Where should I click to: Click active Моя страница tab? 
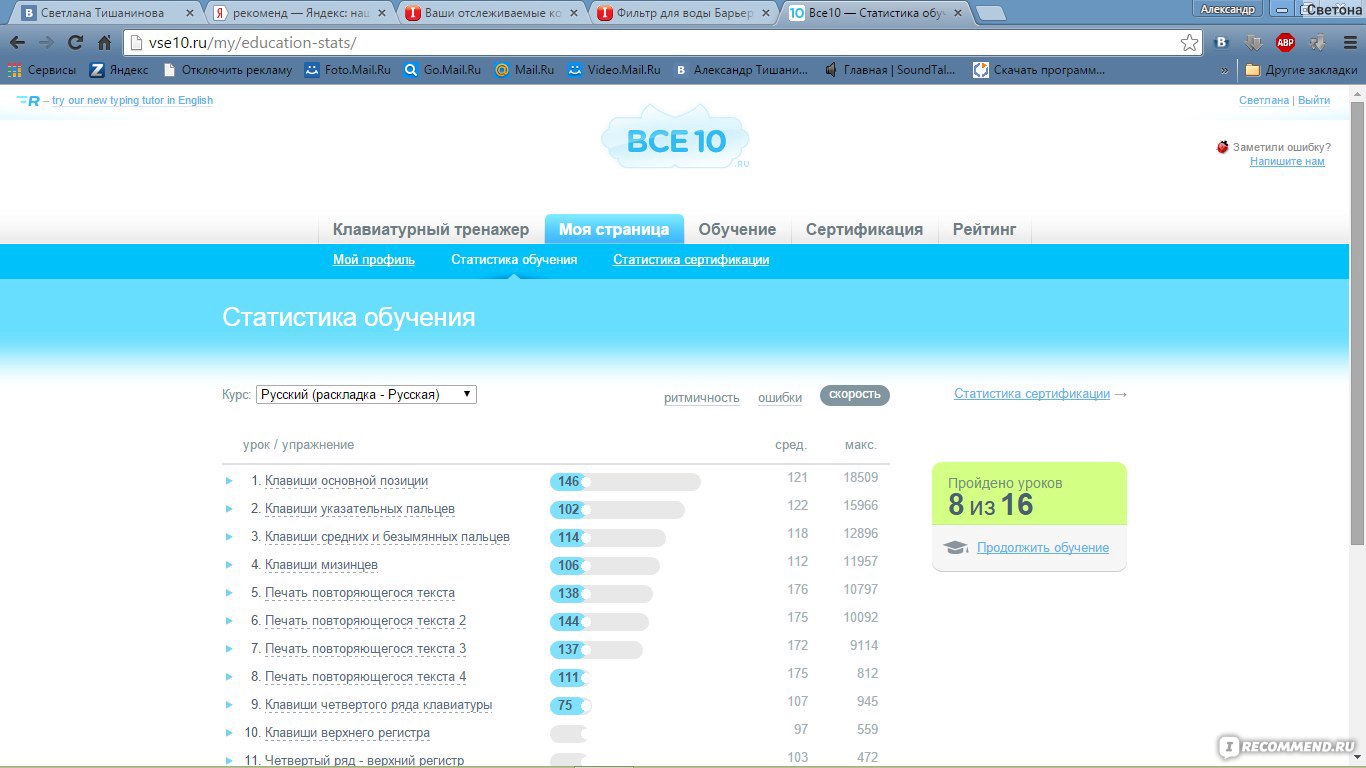tap(614, 229)
